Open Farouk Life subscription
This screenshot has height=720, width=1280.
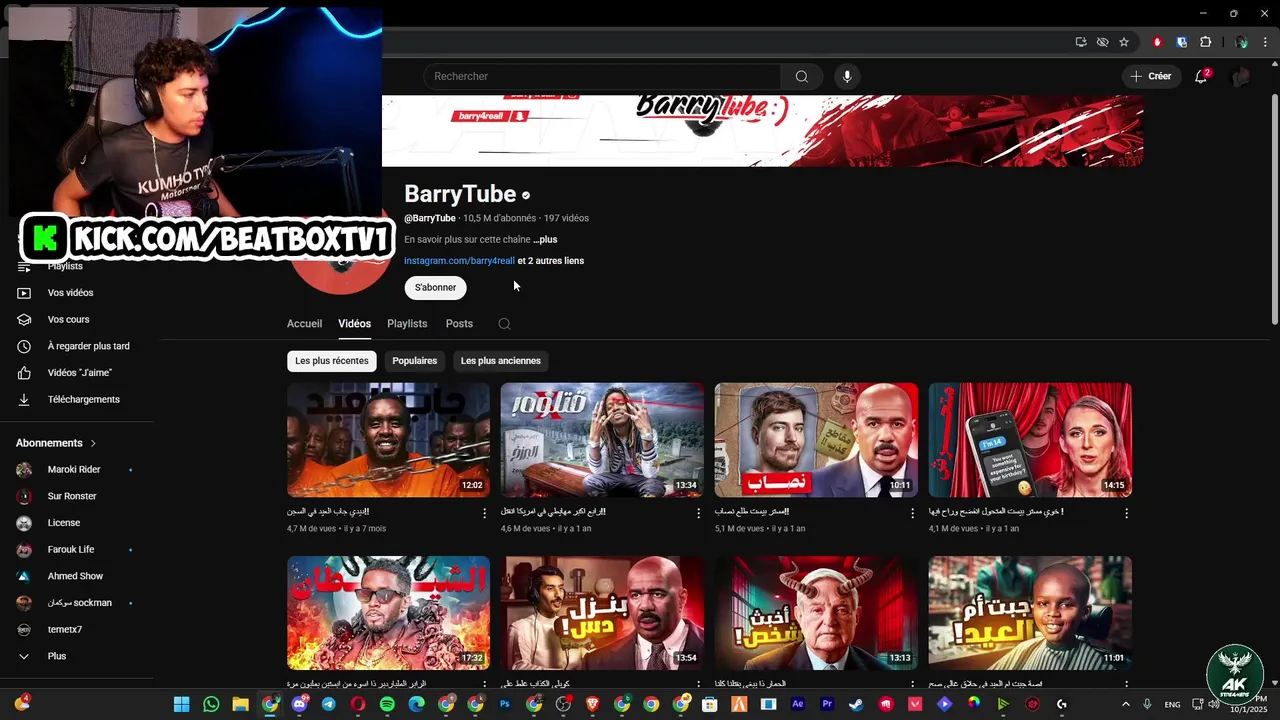coord(71,550)
